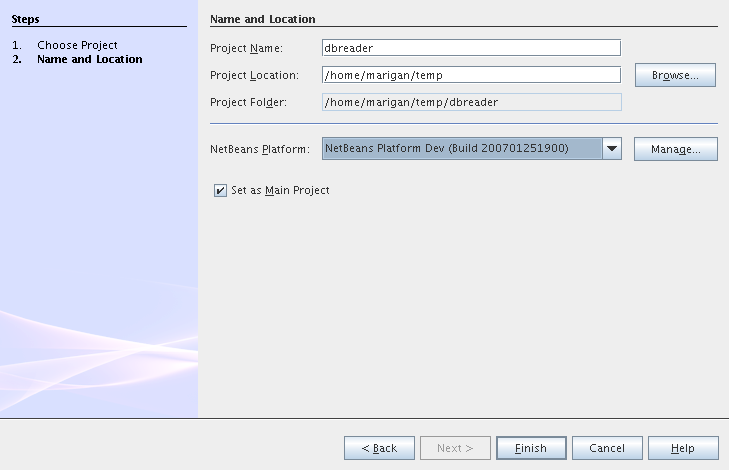
Task: Click the 'Set as Main Project' label text
Action: pos(280,190)
